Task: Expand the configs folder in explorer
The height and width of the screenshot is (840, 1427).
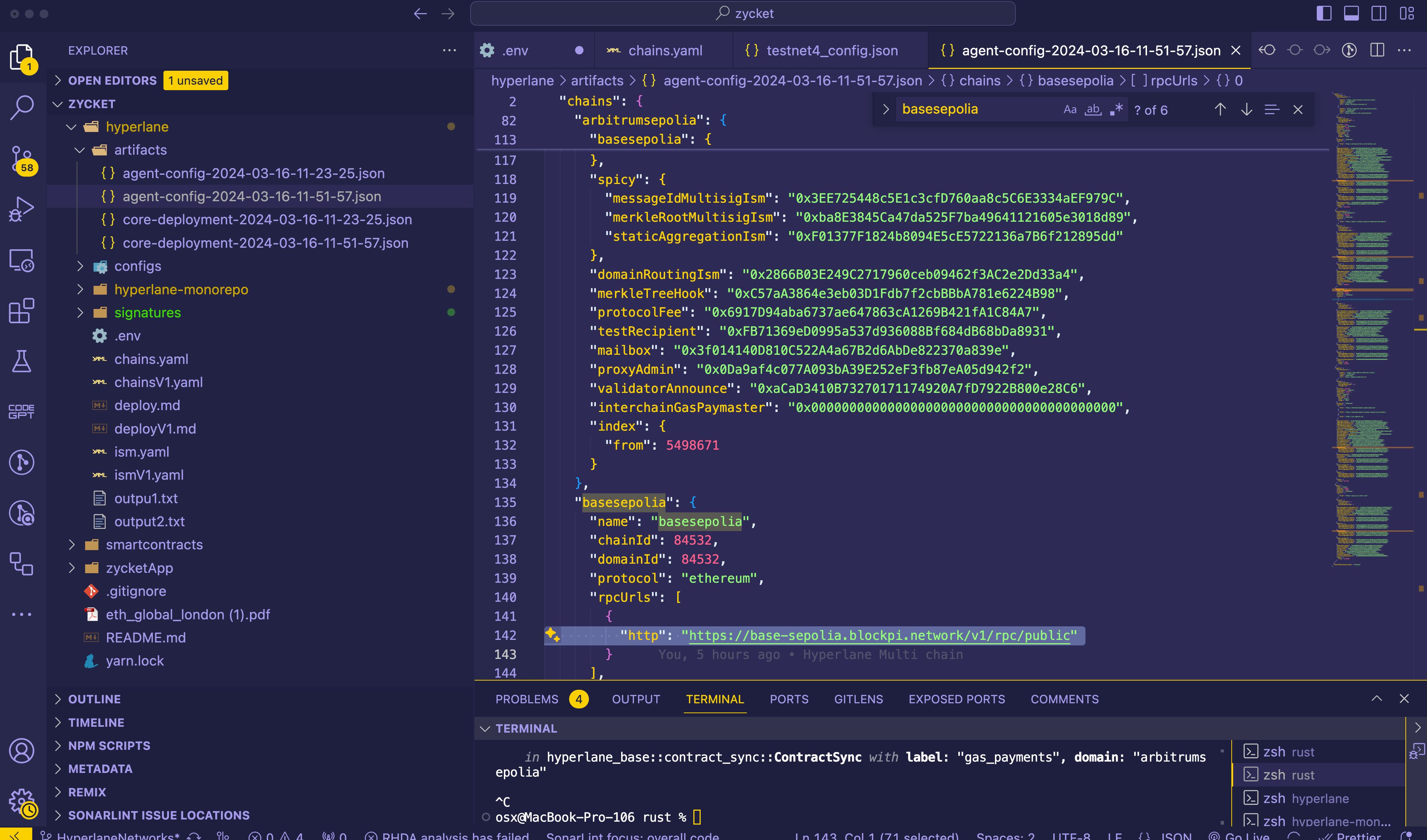Action: coord(138,265)
